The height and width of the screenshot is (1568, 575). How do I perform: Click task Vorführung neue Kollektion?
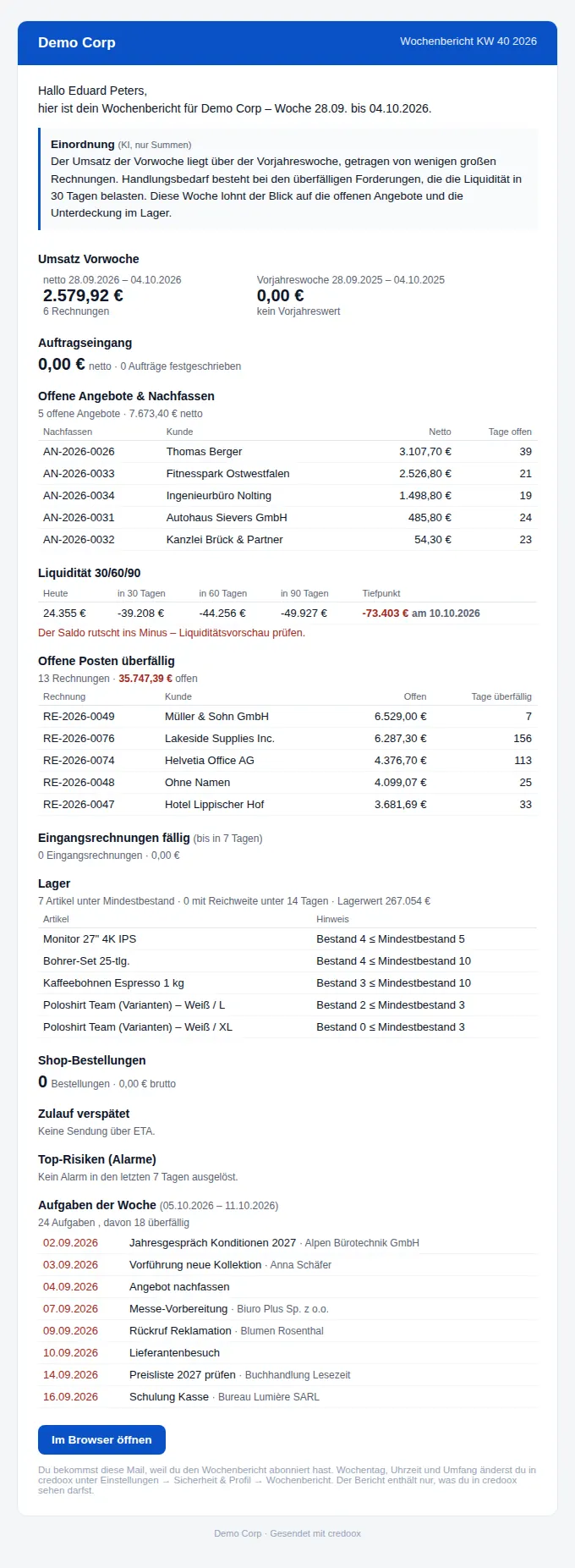[x=195, y=1264]
